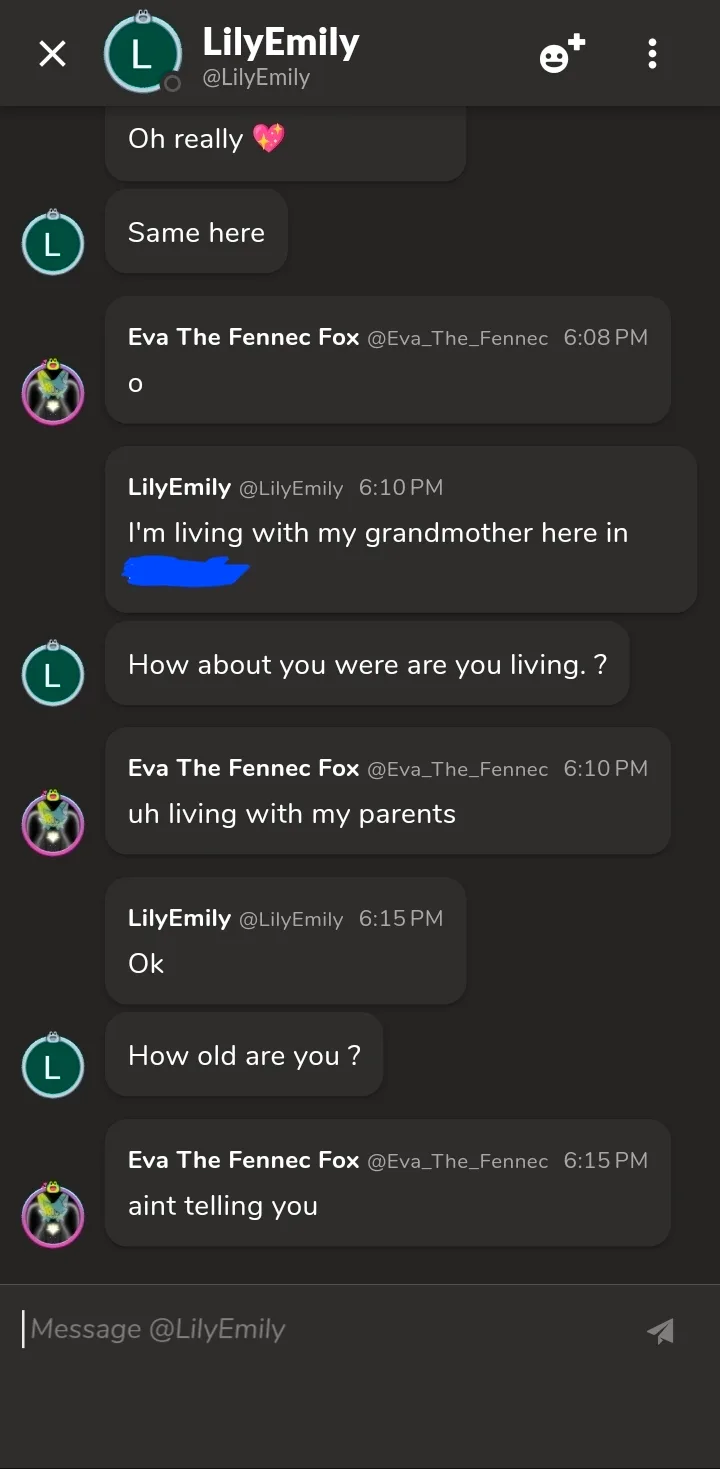Viewport: 720px width, 1469px height.
Task: Tap the send message paper plane icon
Action: (660, 1330)
